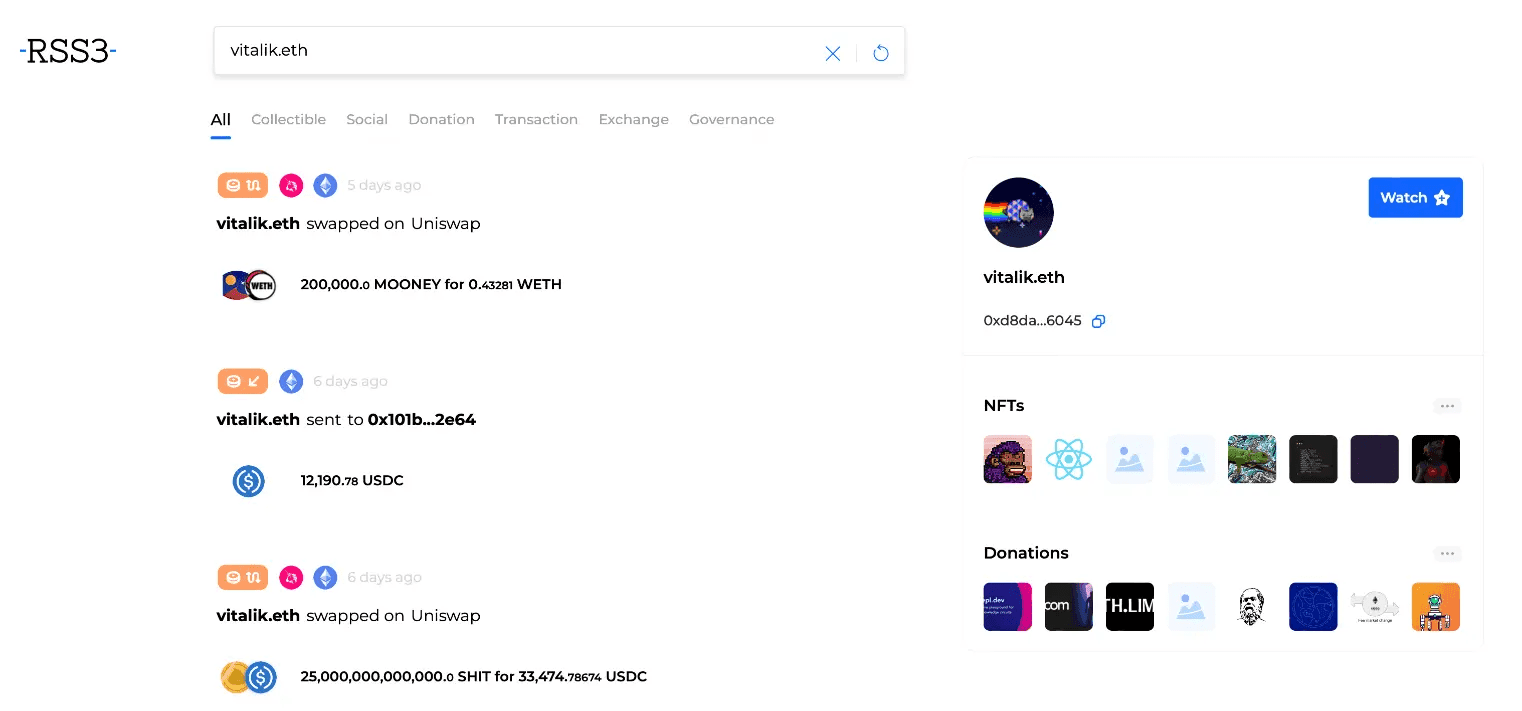
Task: Open the dark "com" donation thumbnail
Action: [1069, 607]
